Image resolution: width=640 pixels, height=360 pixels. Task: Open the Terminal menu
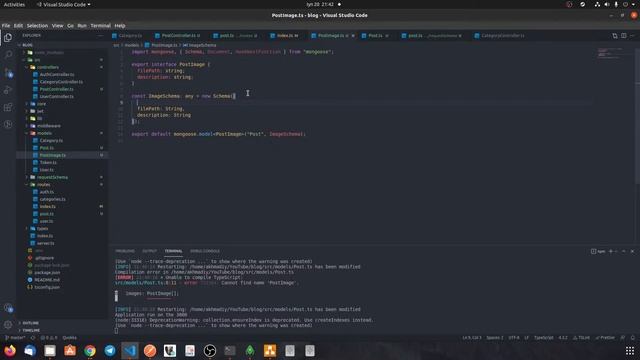(100, 26)
